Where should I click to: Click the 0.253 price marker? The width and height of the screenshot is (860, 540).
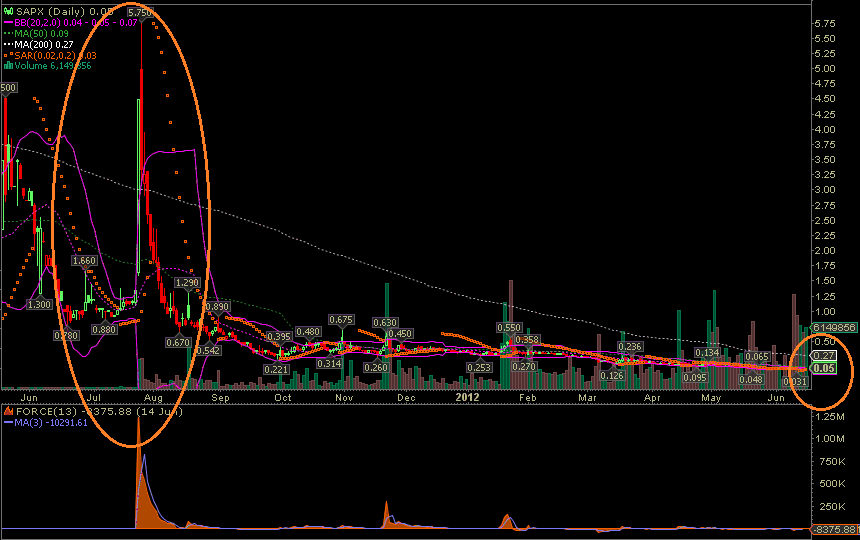point(479,367)
